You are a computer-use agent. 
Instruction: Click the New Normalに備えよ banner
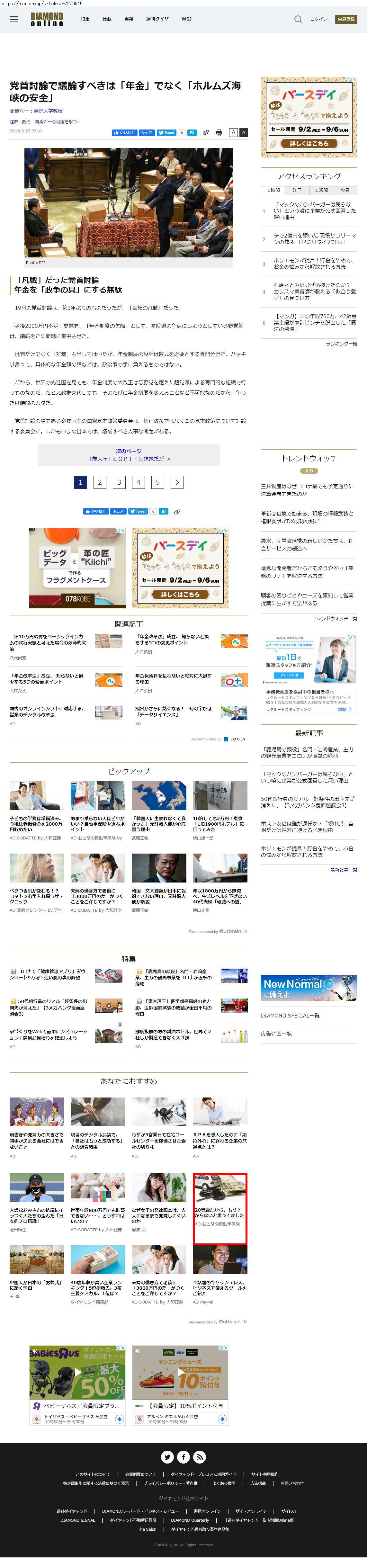[x=309, y=989]
